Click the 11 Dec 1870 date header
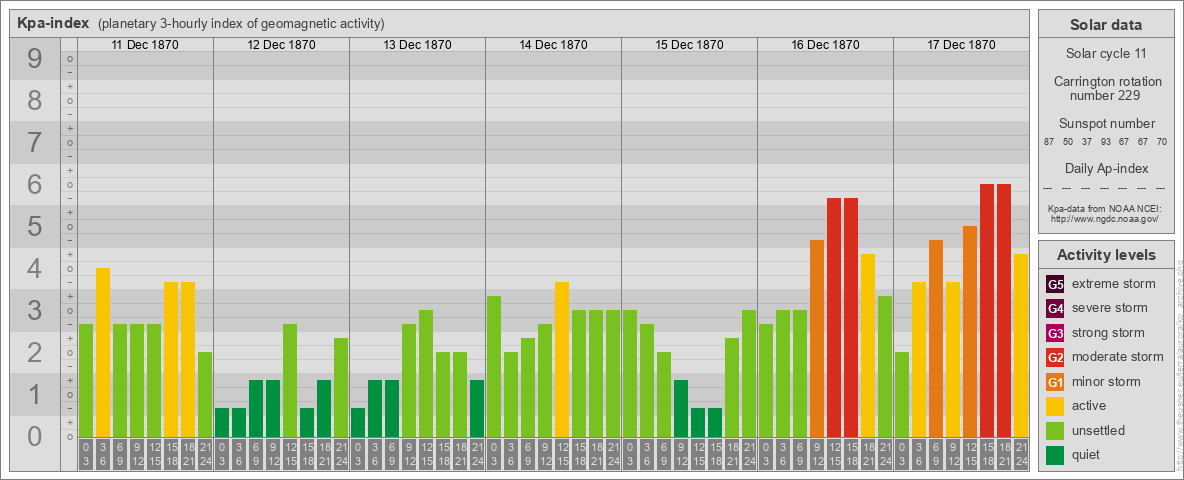The height and width of the screenshot is (480, 1184). [x=145, y=45]
